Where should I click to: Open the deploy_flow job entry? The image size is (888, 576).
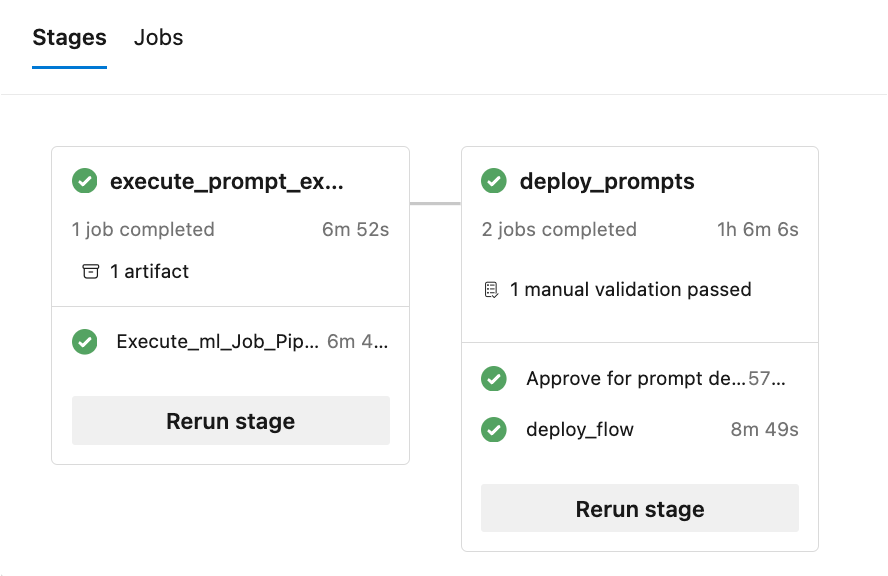pos(580,430)
